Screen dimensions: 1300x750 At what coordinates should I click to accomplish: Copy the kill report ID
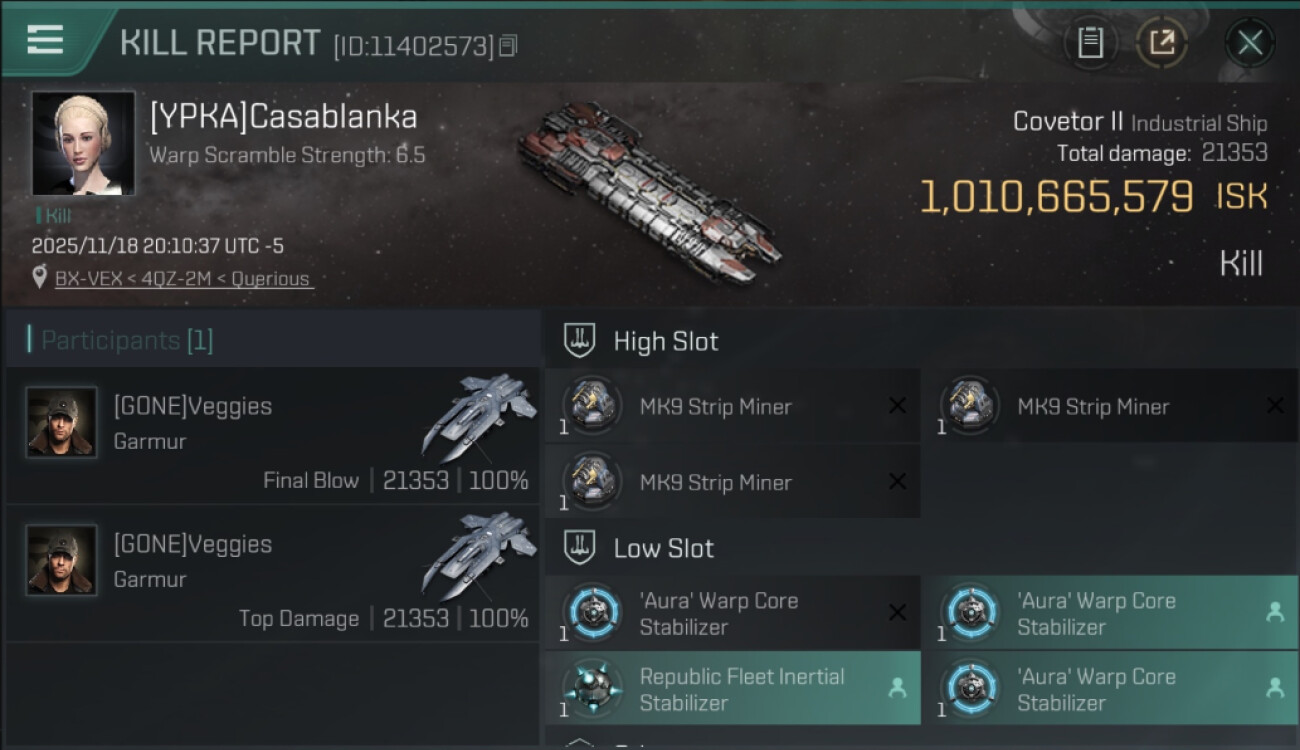[508, 46]
